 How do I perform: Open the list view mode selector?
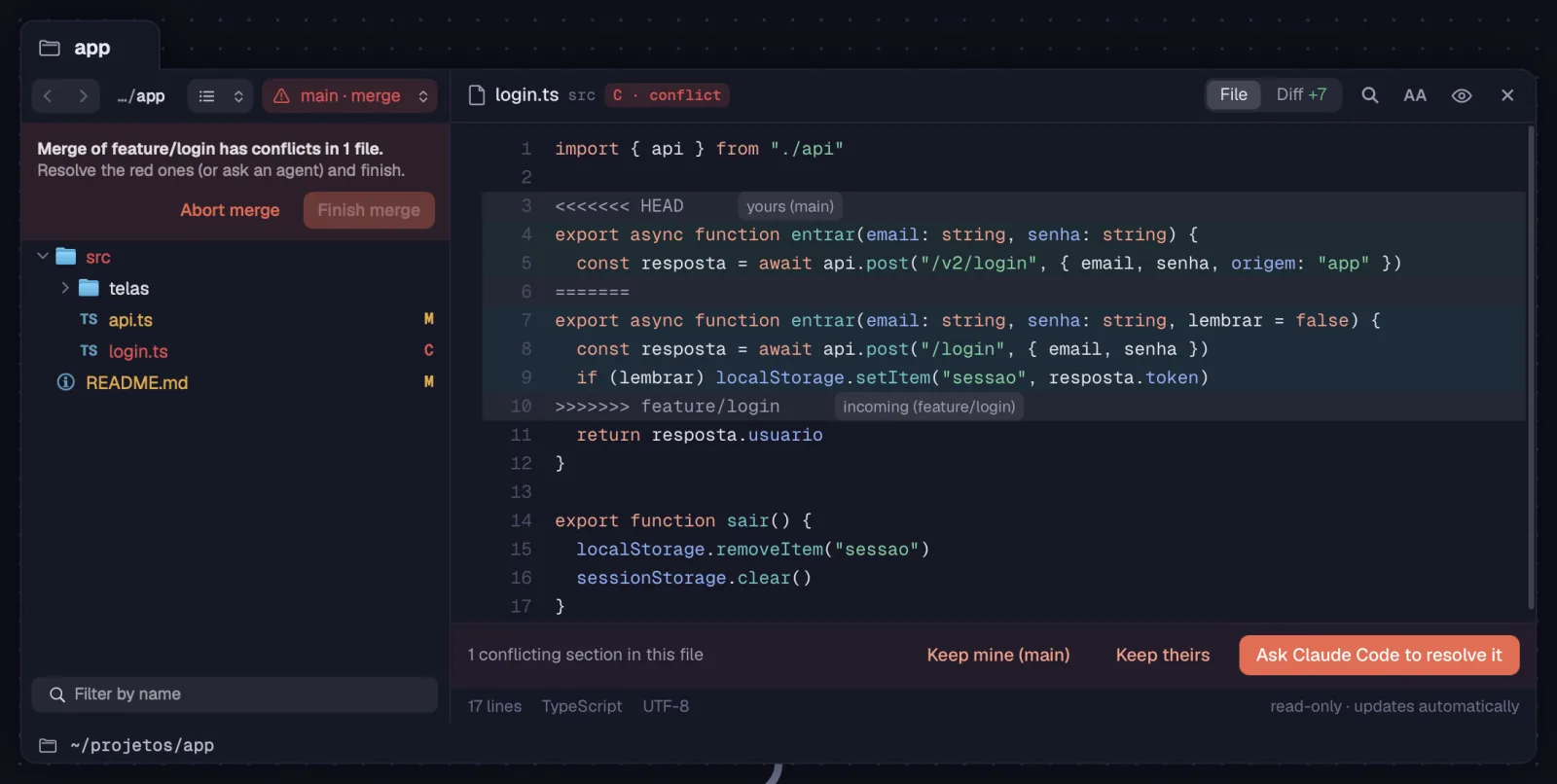tap(221, 95)
